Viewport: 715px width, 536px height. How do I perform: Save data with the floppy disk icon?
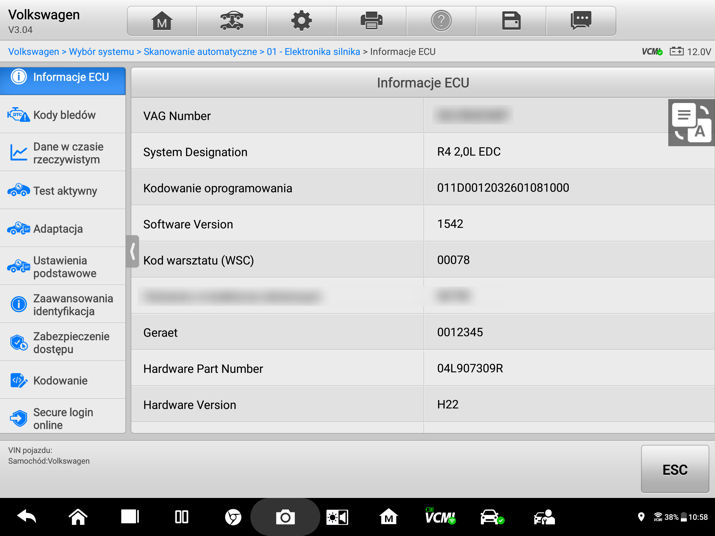pos(511,21)
